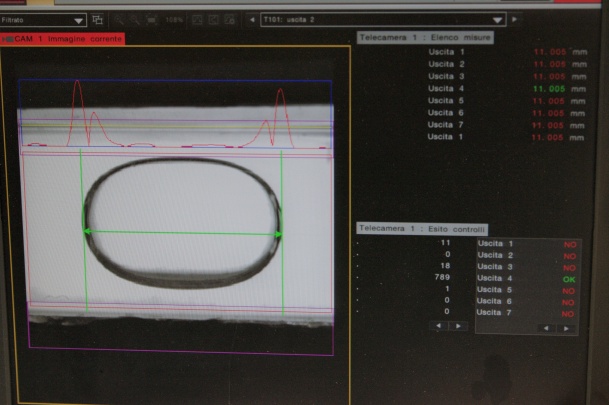Click left arrow under the counter list

coord(439,326)
